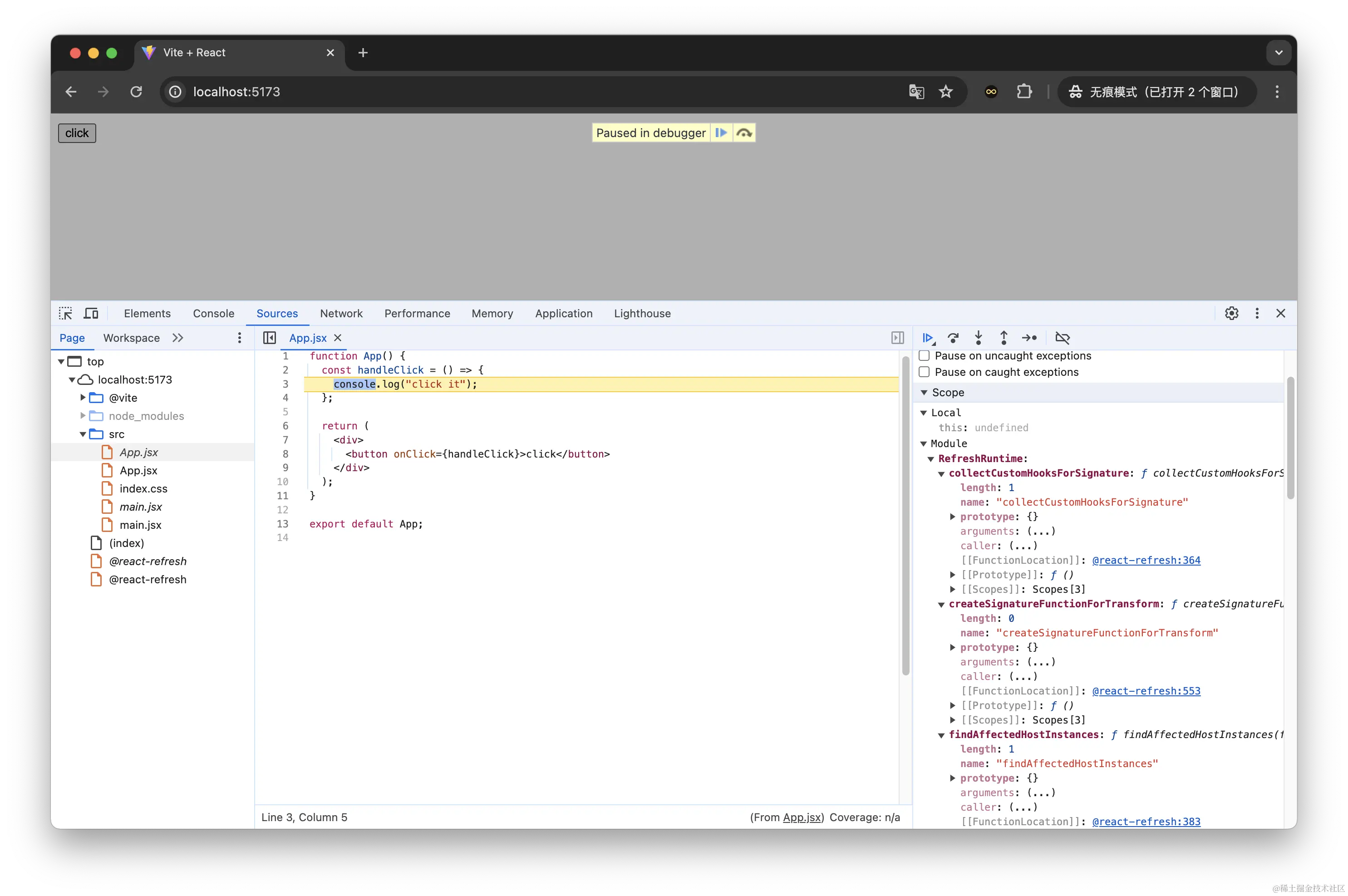Set breakpoint at line 8 gutter
This screenshot has height=896, width=1348.
pos(285,454)
